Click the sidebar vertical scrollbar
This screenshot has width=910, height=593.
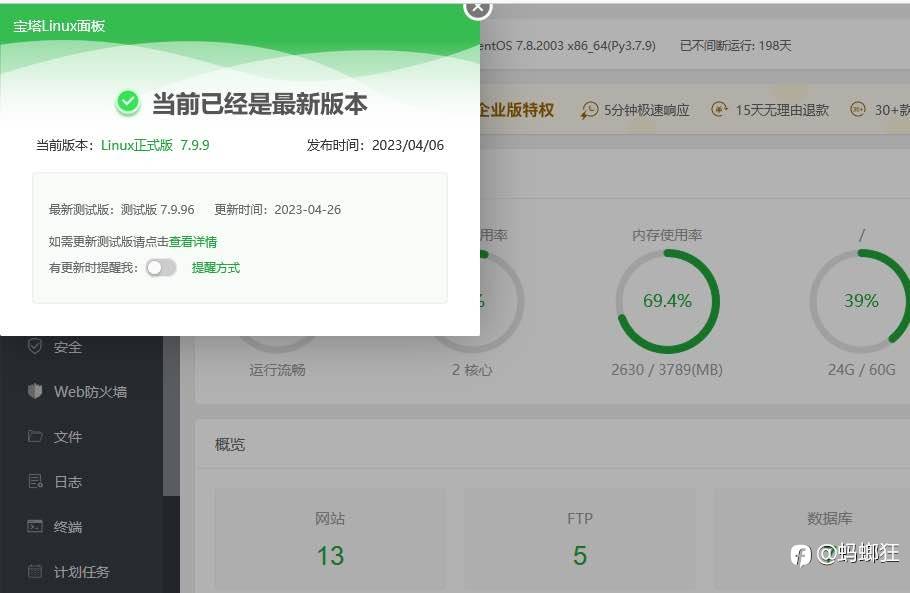coord(171,415)
